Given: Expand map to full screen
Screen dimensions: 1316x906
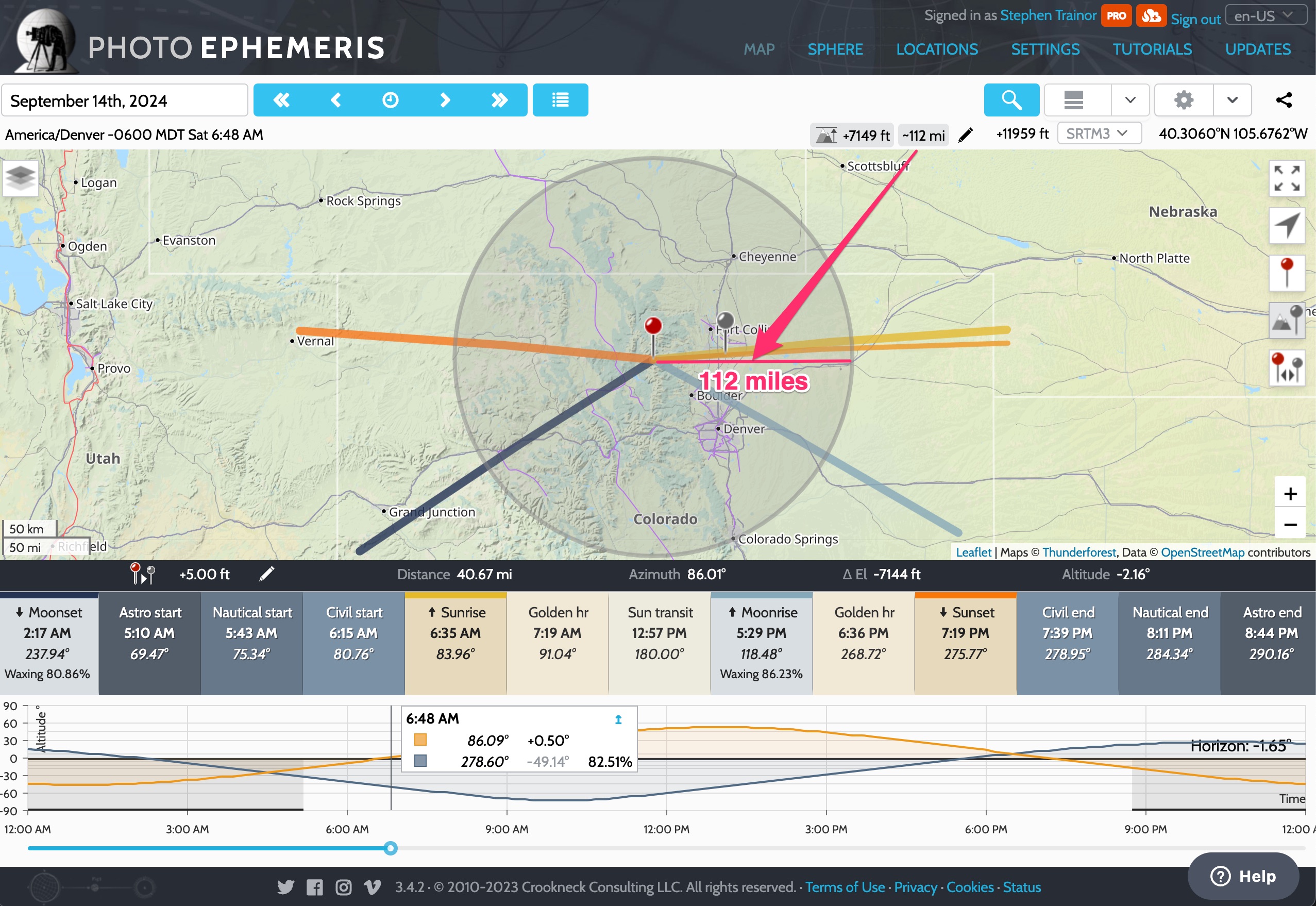Looking at the screenshot, I should pos(1287,178).
